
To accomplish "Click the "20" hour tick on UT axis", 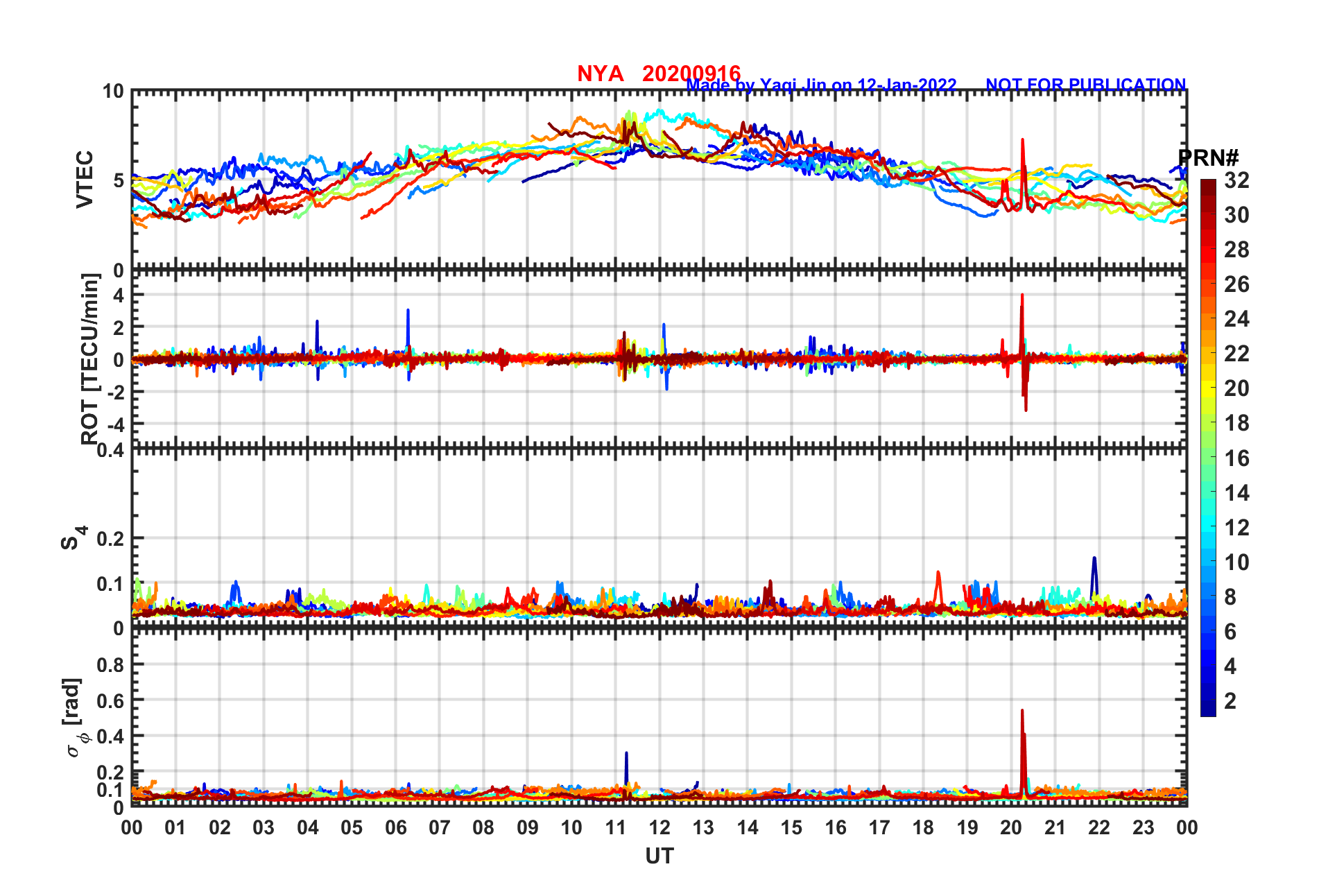I will coord(1011,827).
